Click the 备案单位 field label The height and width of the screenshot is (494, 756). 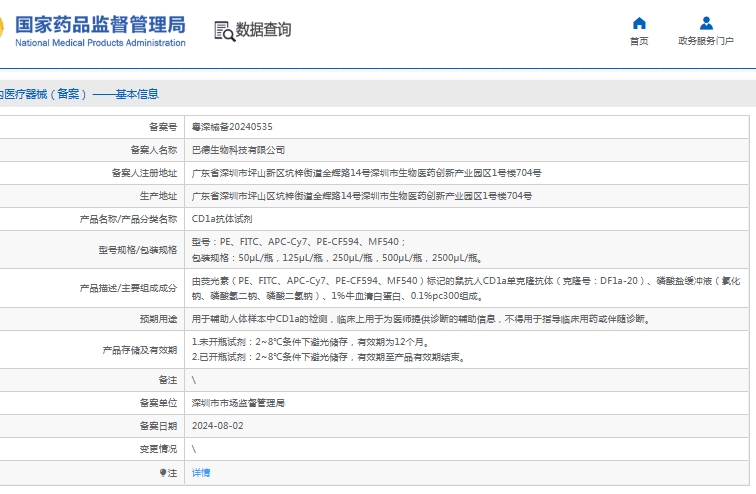coord(159,403)
